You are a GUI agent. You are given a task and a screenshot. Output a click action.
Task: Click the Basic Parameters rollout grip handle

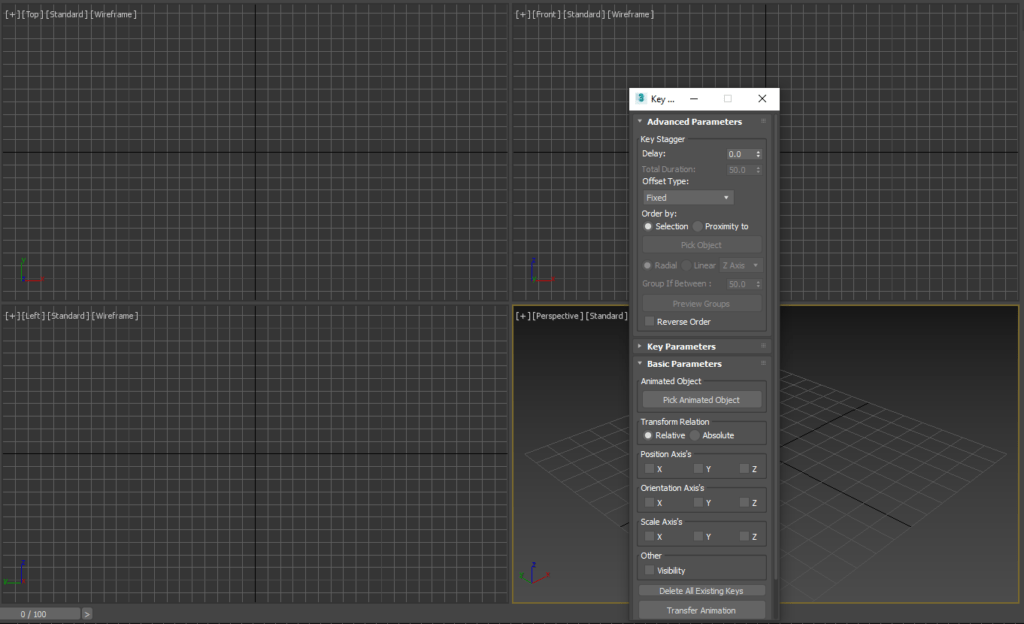click(x=763, y=363)
